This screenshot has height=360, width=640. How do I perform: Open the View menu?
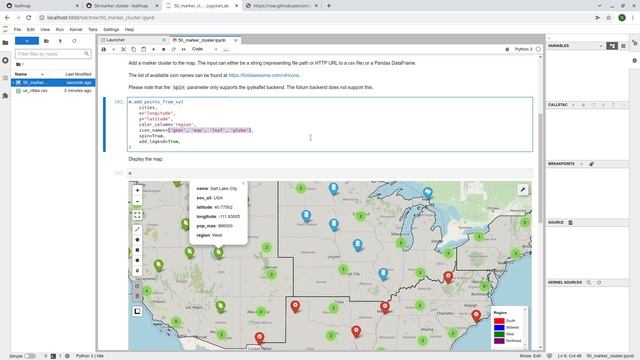click(x=45, y=30)
